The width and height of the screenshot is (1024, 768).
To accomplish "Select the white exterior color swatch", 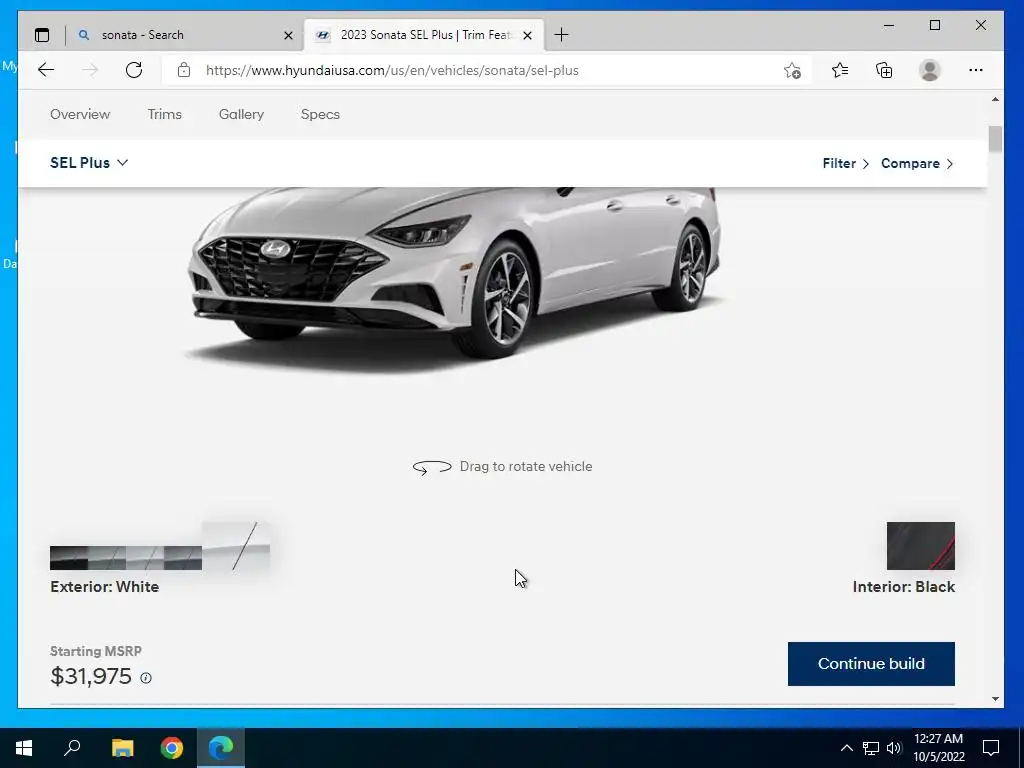I will point(236,546).
